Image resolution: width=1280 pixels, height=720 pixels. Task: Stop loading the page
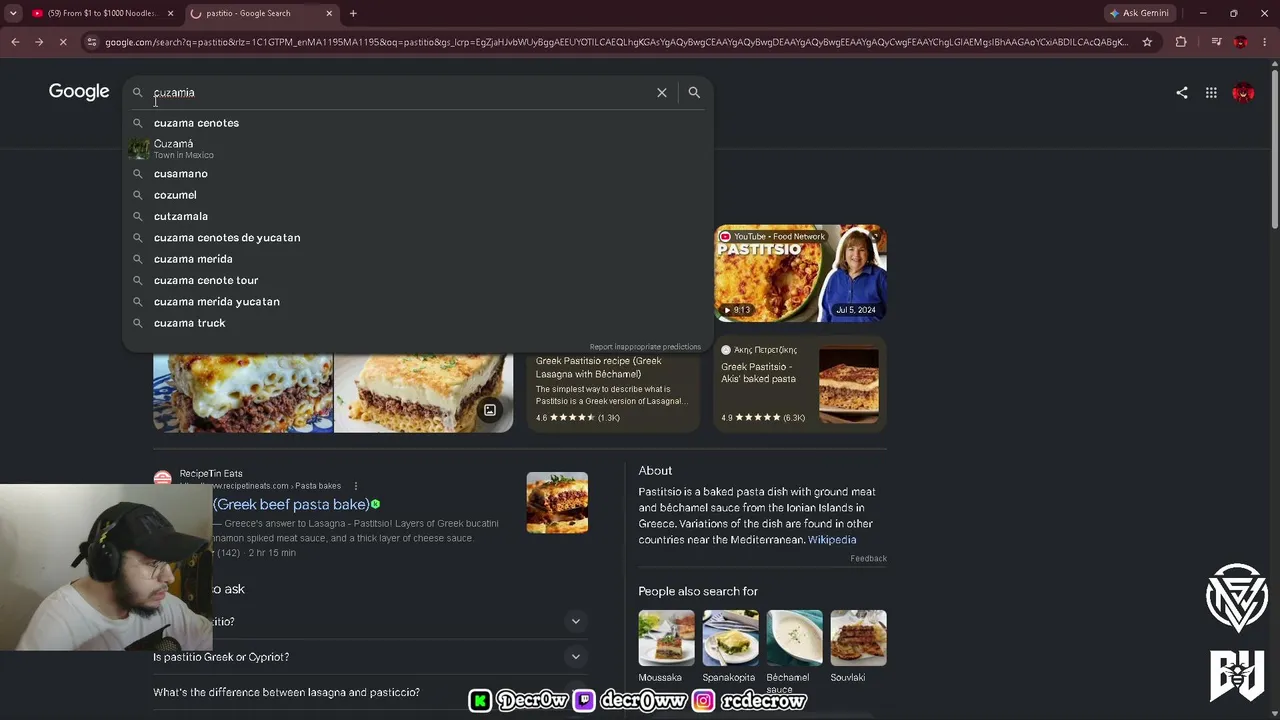click(64, 42)
